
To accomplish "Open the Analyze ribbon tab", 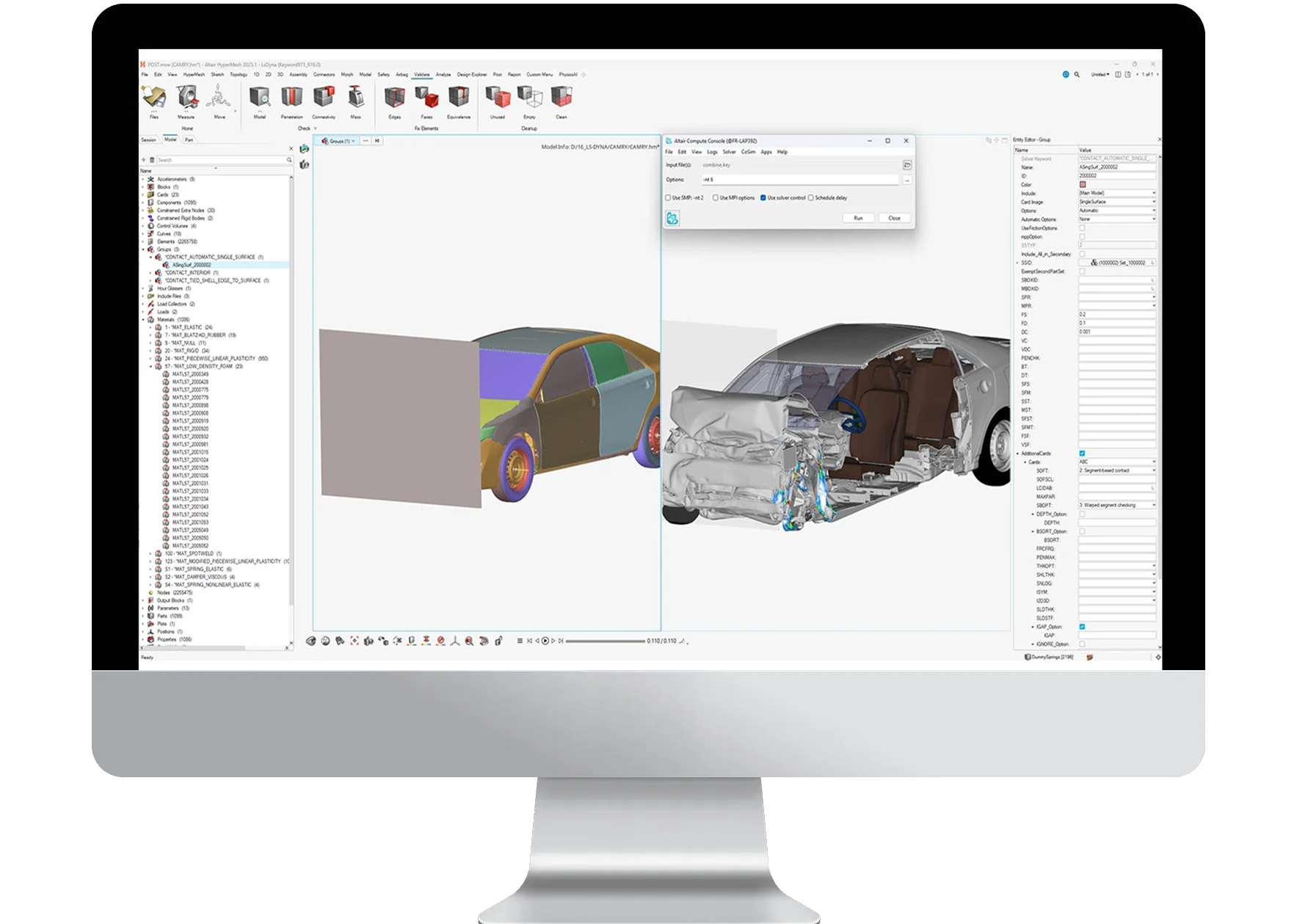I will pos(443,75).
